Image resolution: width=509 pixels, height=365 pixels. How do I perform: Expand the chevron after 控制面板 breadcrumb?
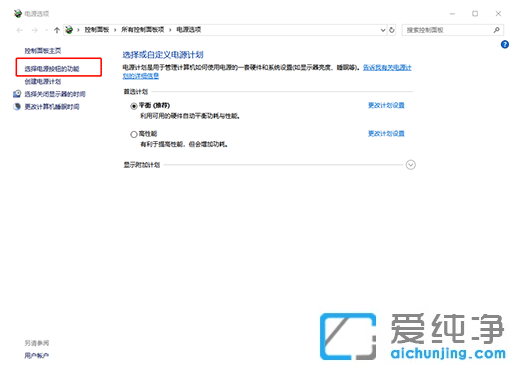click(115, 30)
